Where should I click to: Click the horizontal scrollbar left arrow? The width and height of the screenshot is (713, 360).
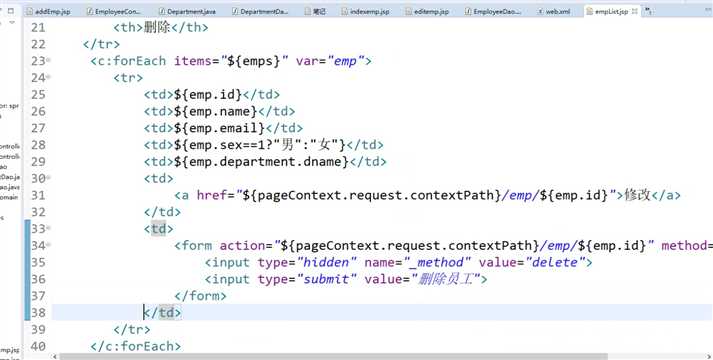pos(55,357)
